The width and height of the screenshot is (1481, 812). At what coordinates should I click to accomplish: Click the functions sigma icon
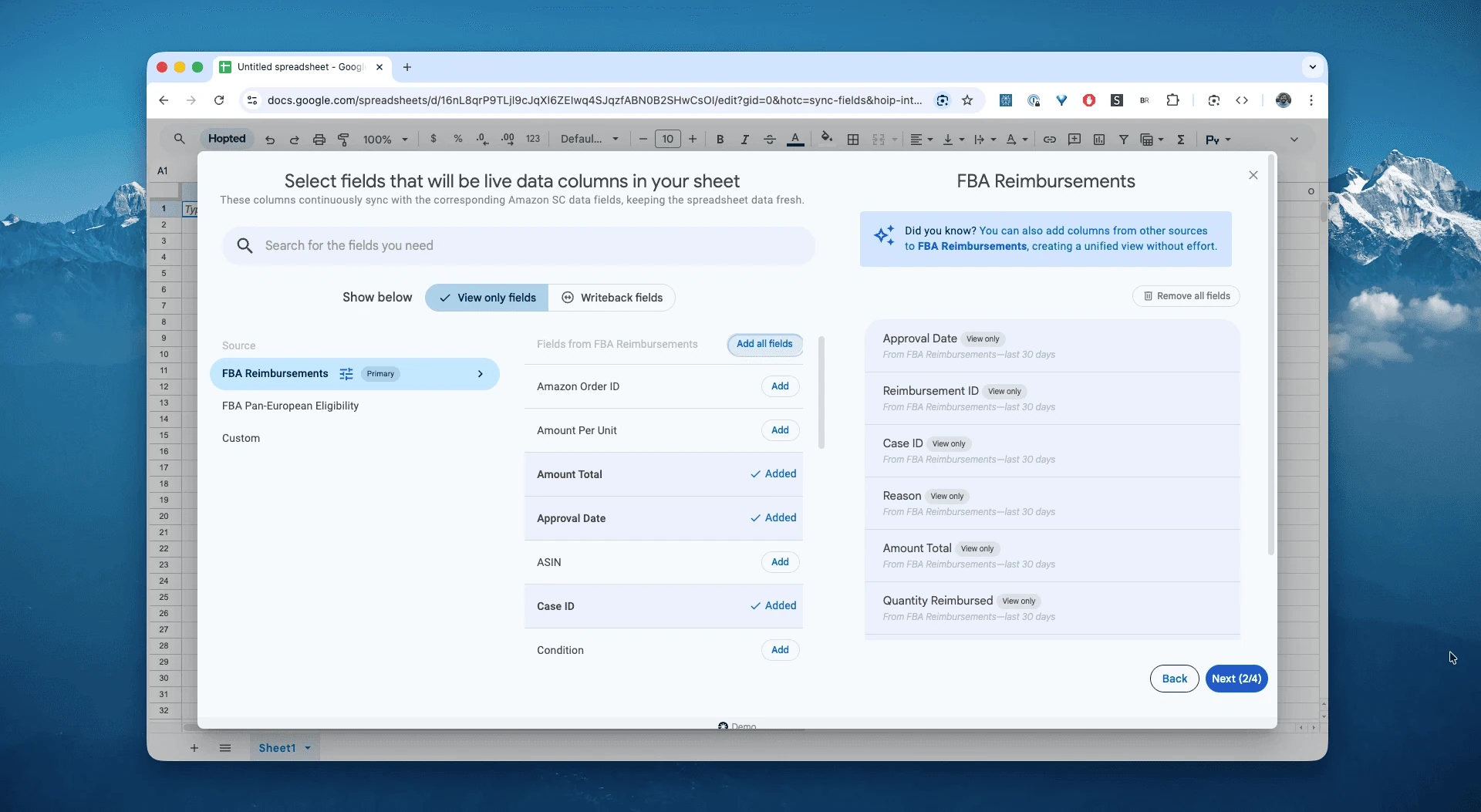pyautogui.click(x=1181, y=140)
